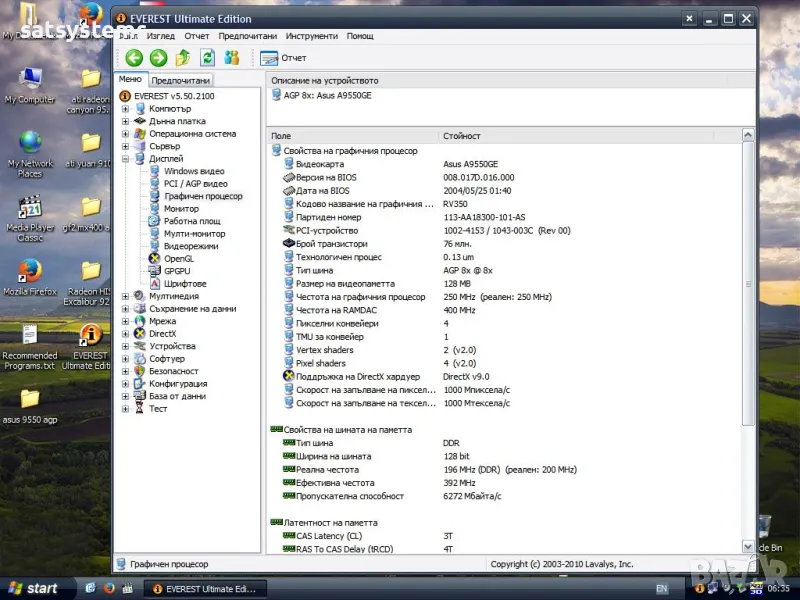The width and height of the screenshot is (800, 600).
Task: Click the green Back arrow toolbar icon
Action: click(x=134, y=58)
